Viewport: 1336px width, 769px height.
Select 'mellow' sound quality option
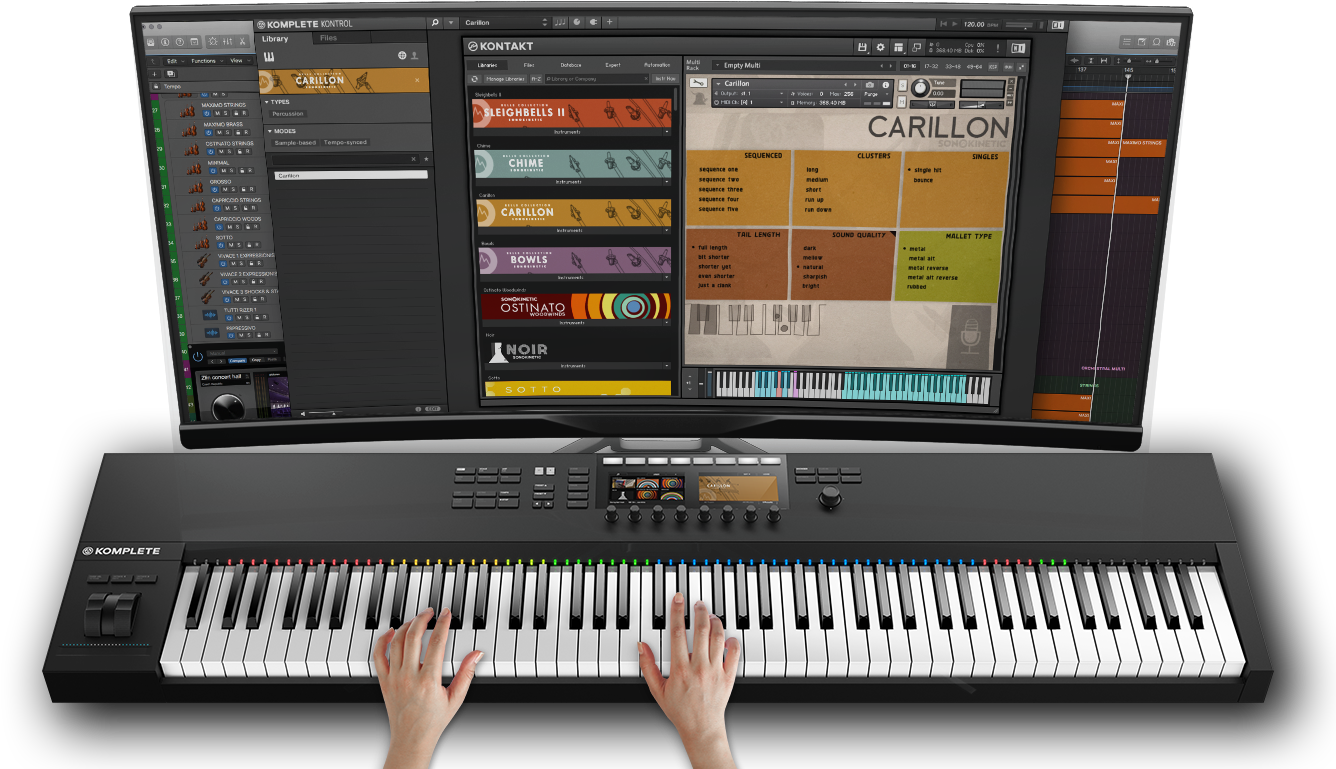pos(812,258)
